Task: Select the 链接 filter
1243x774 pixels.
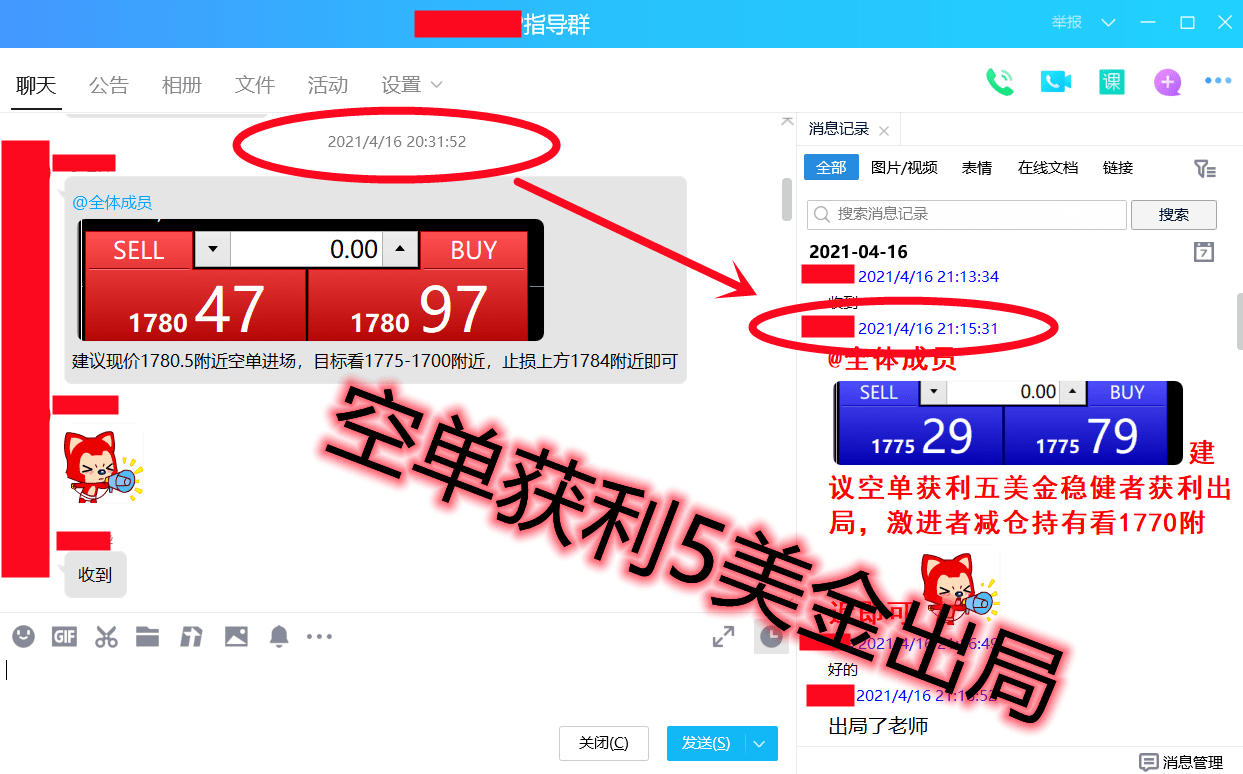Action: click(x=1118, y=167)
